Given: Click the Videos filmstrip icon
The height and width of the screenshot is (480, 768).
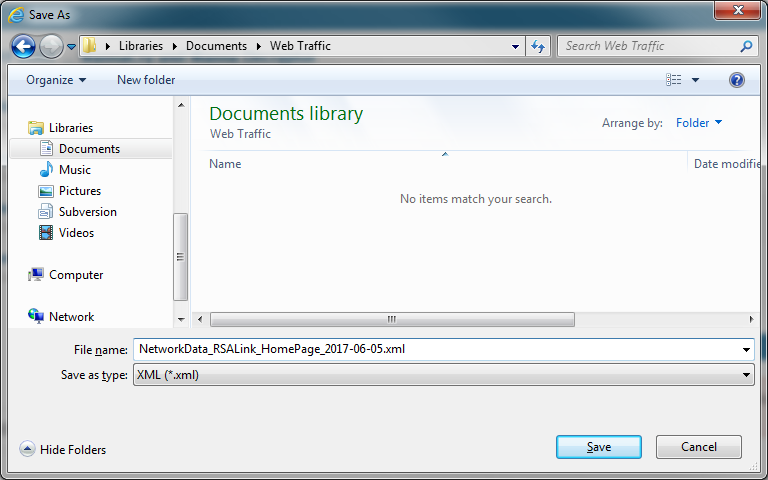Looking at the screenshot, I should pos(46,233).
